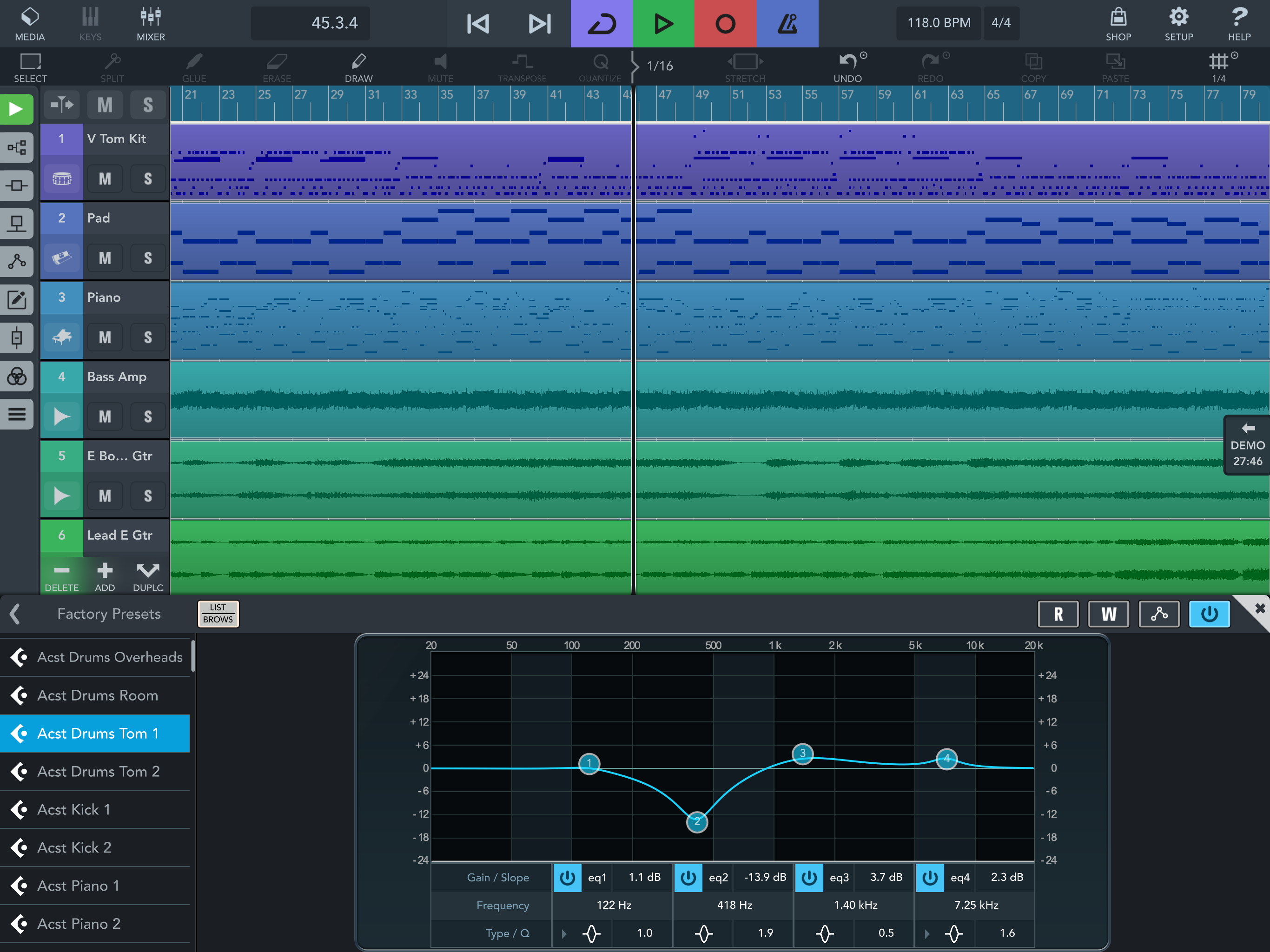Jump to the previous marker with rewind
The height and width of the screenshot is (952, 1270).
[x=477, y=24]
